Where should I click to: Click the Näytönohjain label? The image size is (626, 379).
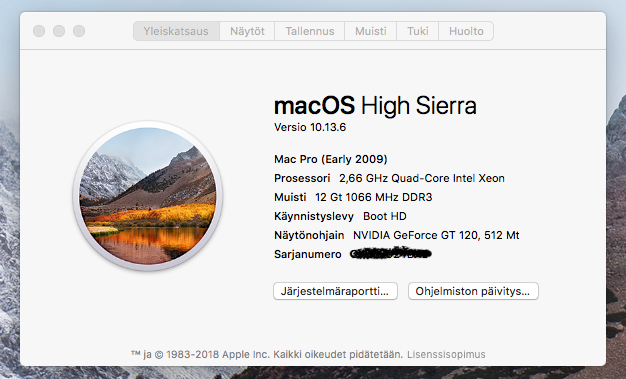coord(309,235)
